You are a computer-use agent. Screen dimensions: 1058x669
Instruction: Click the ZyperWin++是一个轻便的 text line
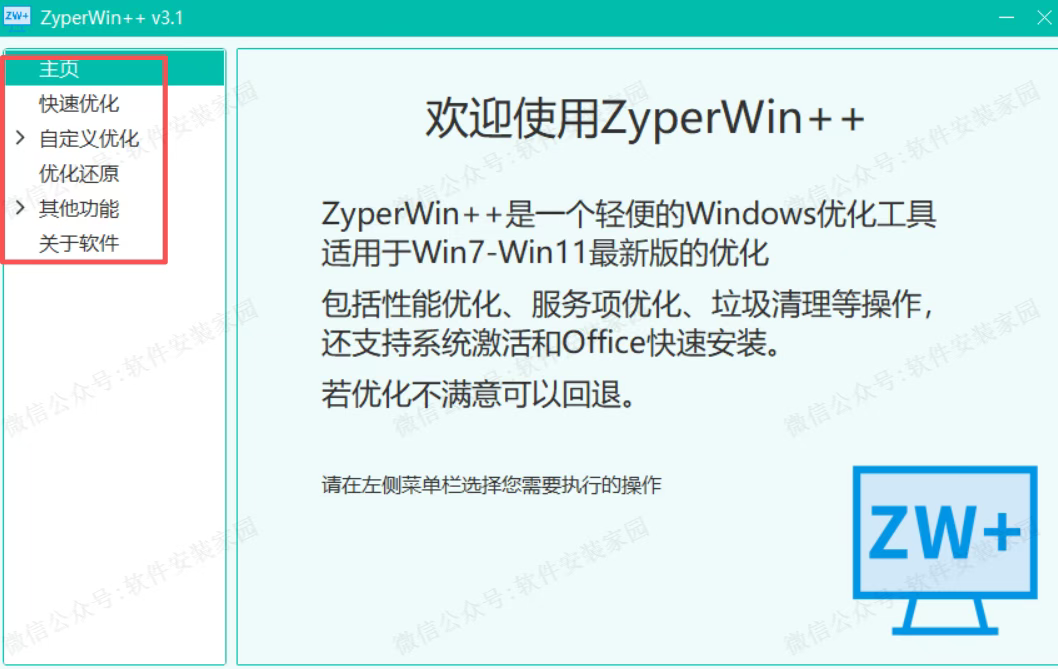point(628,214)
